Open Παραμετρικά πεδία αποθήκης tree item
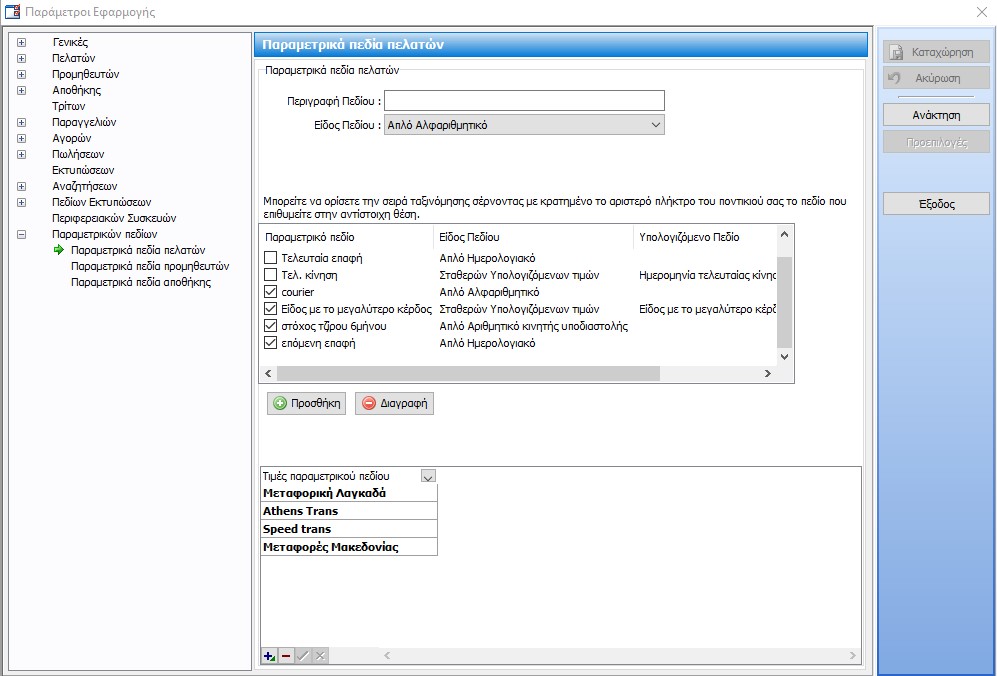997x676 pixels. pos(141,282)
